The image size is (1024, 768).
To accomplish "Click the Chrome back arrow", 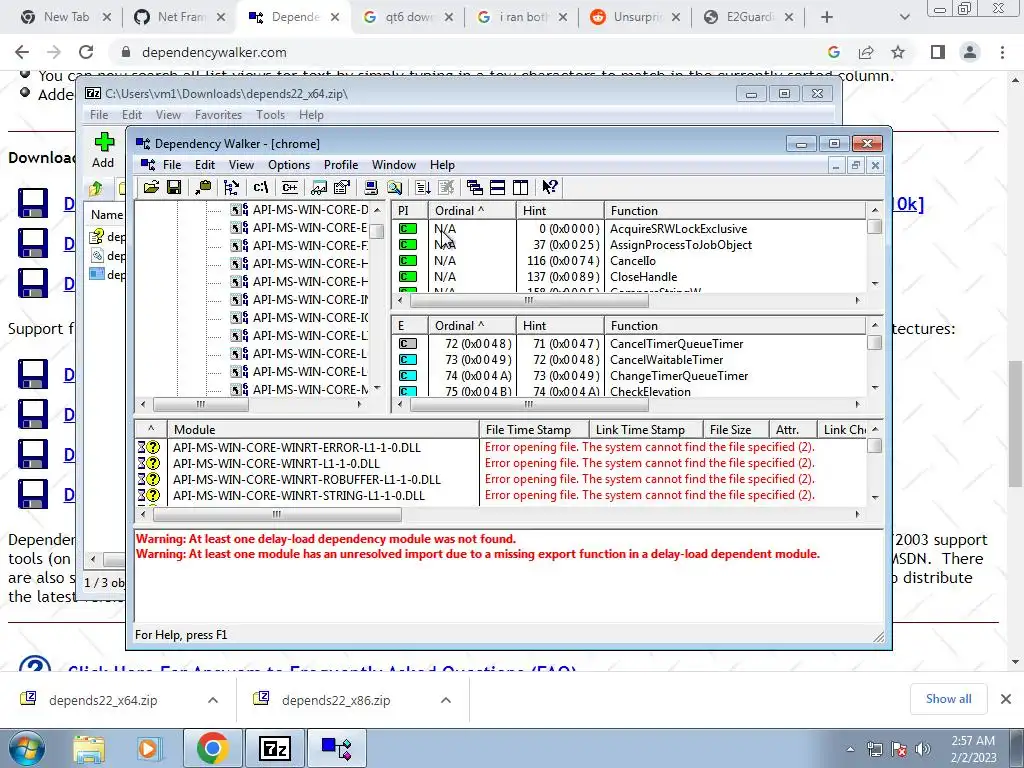I will 22,52.
